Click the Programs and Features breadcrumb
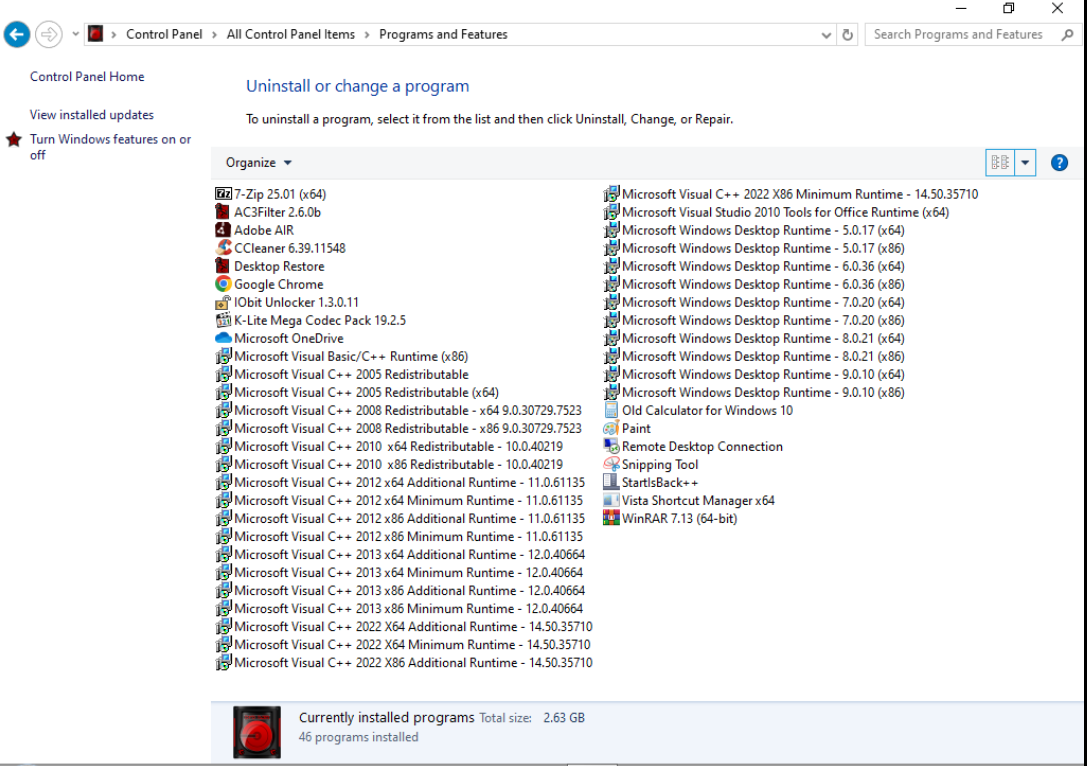Viewport: 1087px width, 766px height. 443,35
